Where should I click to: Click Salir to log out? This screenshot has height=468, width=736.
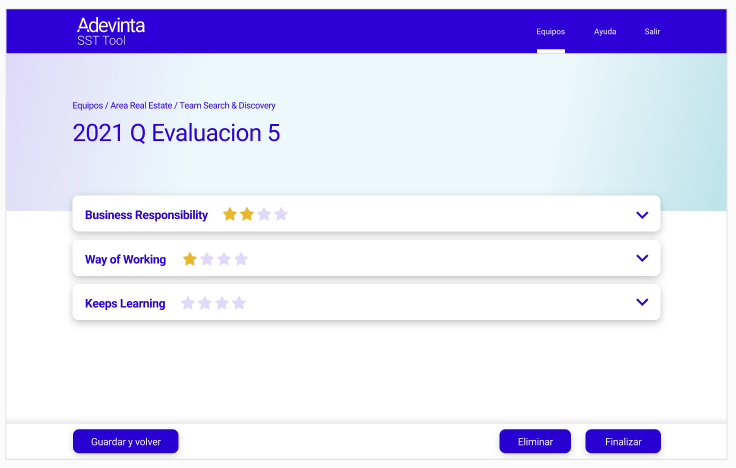point(652,31)
